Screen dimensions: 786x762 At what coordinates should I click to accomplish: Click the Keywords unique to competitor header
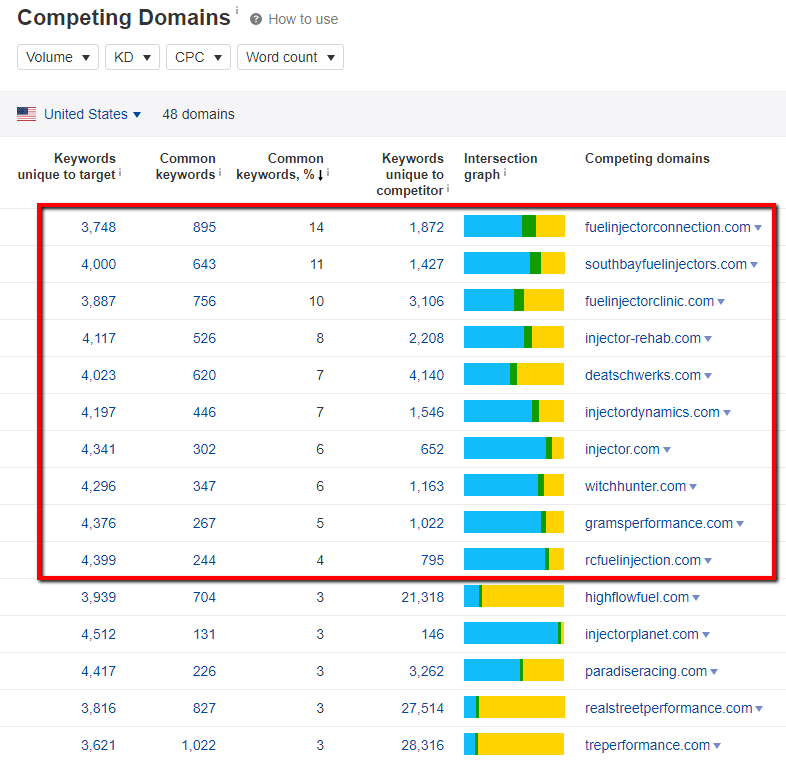pos(410,174)
